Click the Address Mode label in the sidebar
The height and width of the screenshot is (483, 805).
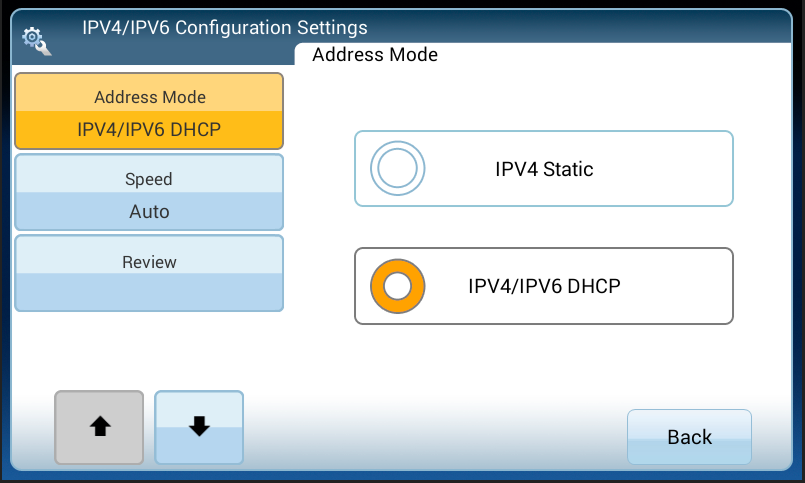click(149, 97)
